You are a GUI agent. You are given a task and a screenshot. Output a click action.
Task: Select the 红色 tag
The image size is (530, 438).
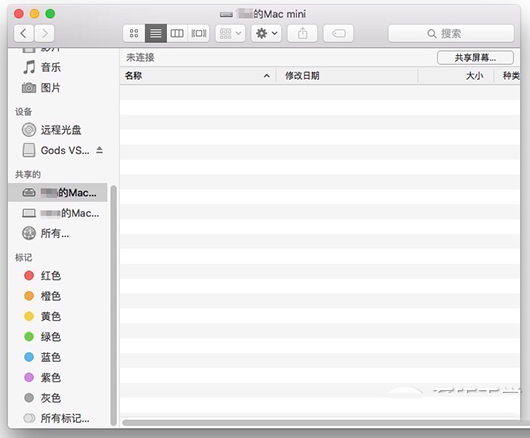coord(42,276)
